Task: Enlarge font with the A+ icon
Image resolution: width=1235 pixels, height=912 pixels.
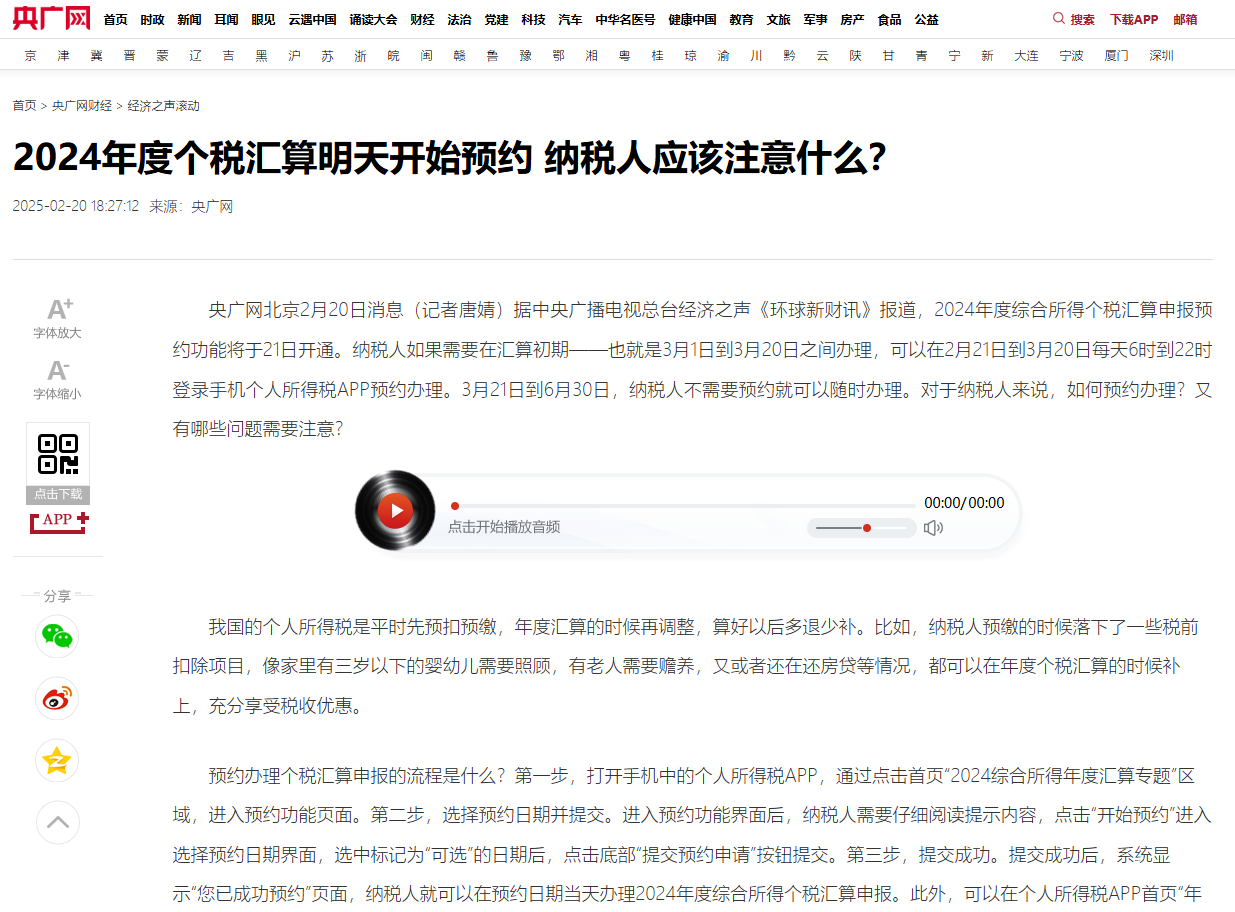Action: (59, 310)
